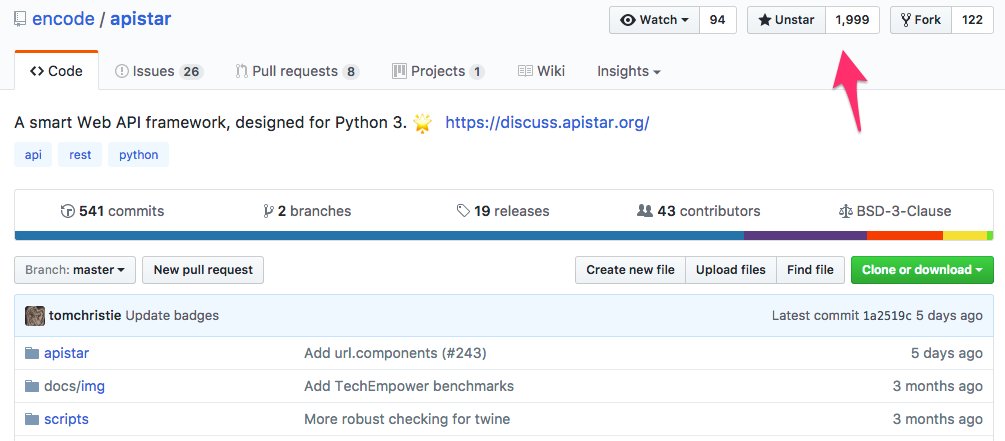
Task: Open the Projects tab
Action: click(438, 71)
